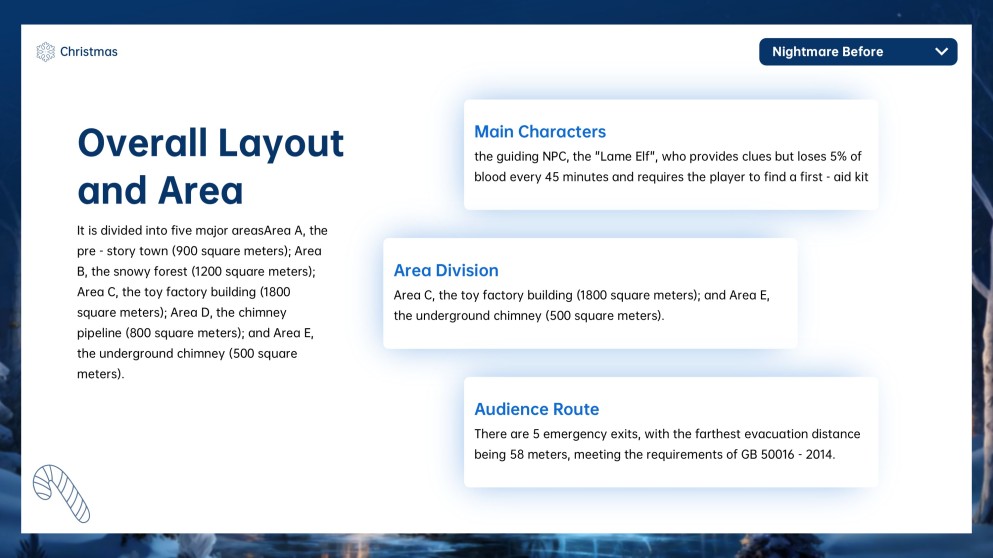This screenshot has width=993, height=558.
Task: Click the Area Division card body text
Action: point(581,306)
